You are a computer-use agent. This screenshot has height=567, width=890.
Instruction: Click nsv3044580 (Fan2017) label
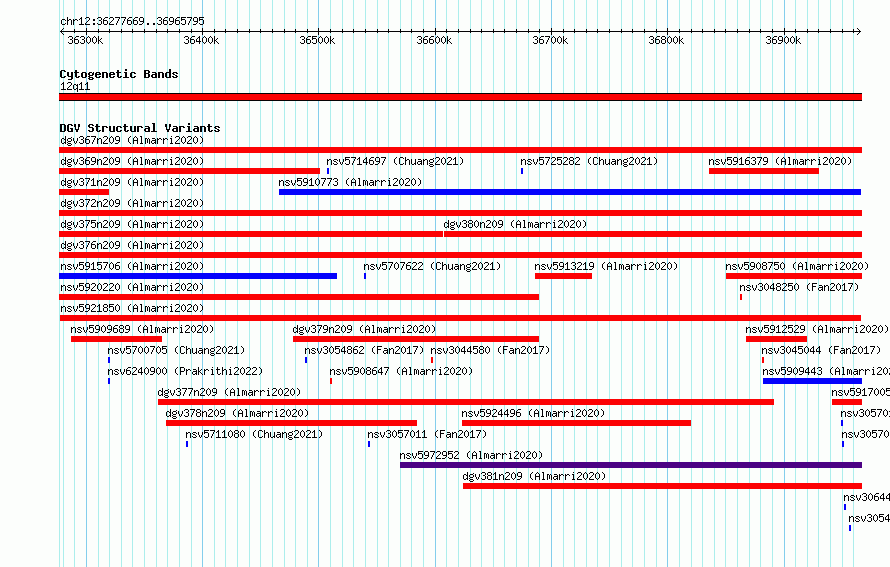point(490,350)
